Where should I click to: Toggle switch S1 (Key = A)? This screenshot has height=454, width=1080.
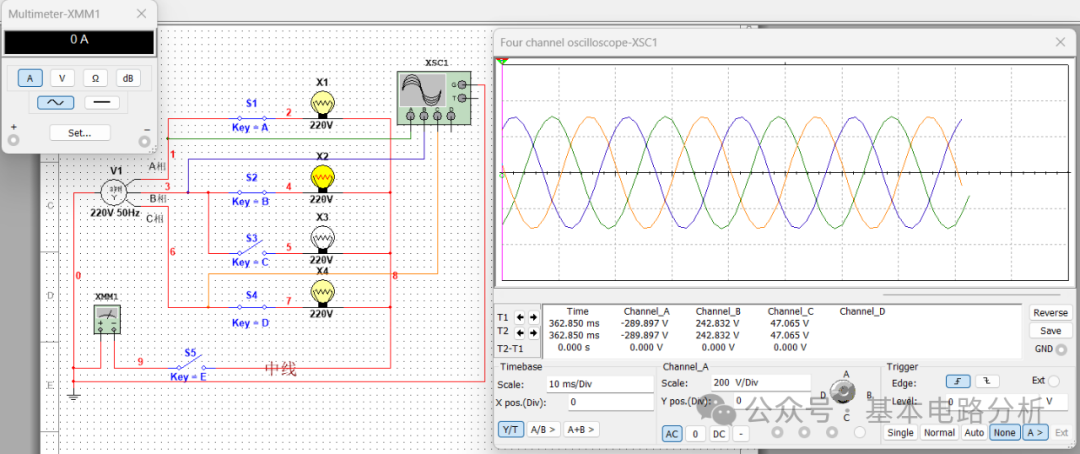[x=251, y=118]
